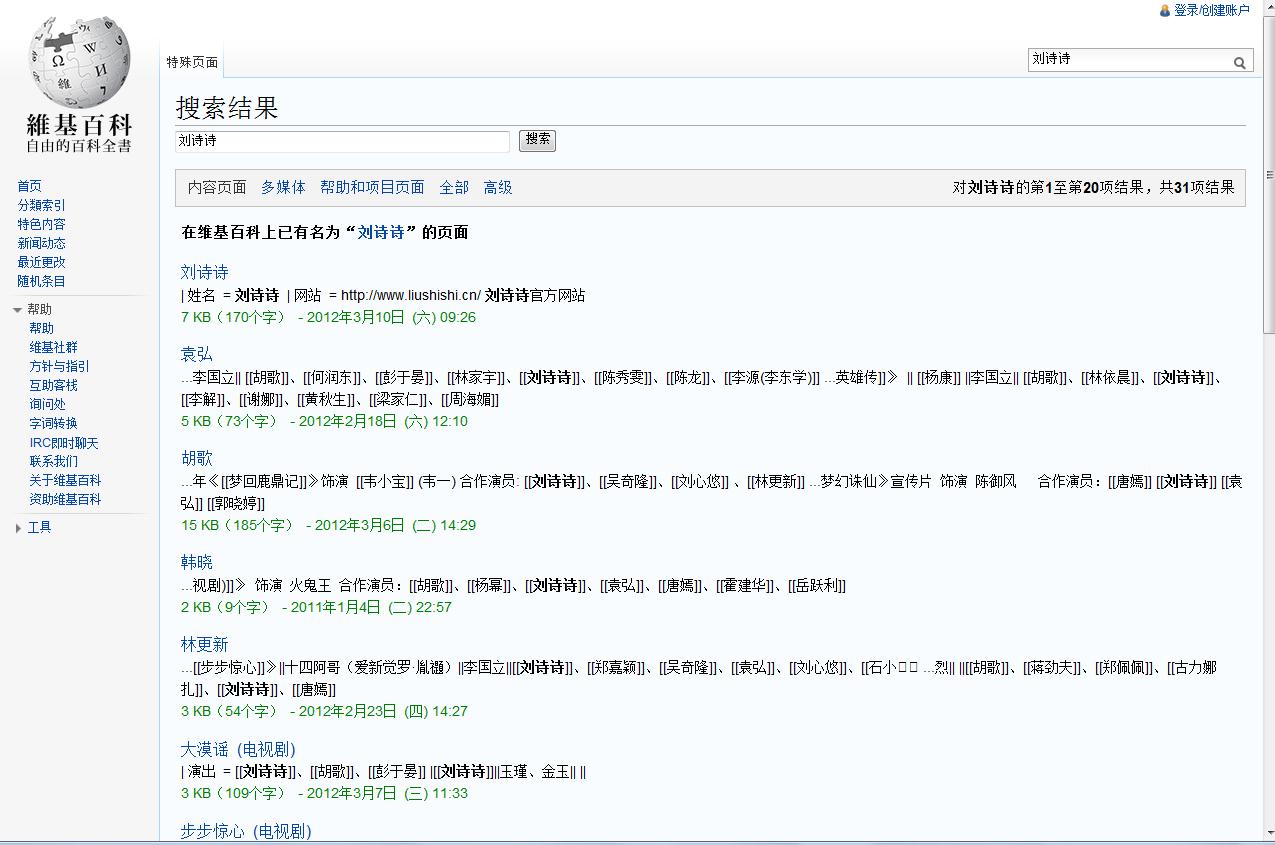Expand the 工具 sidebar section
This screenshot has height=845, width=1275.
18,528
